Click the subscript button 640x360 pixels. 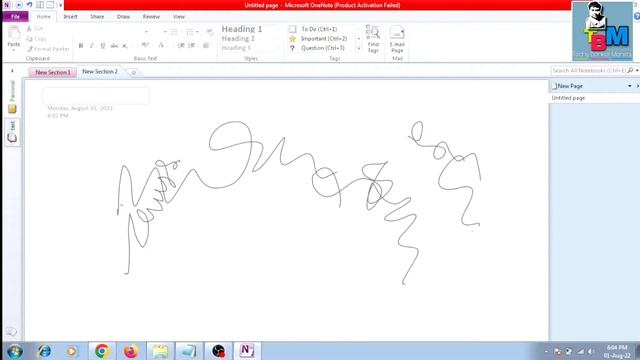click(x=125, y=46)
